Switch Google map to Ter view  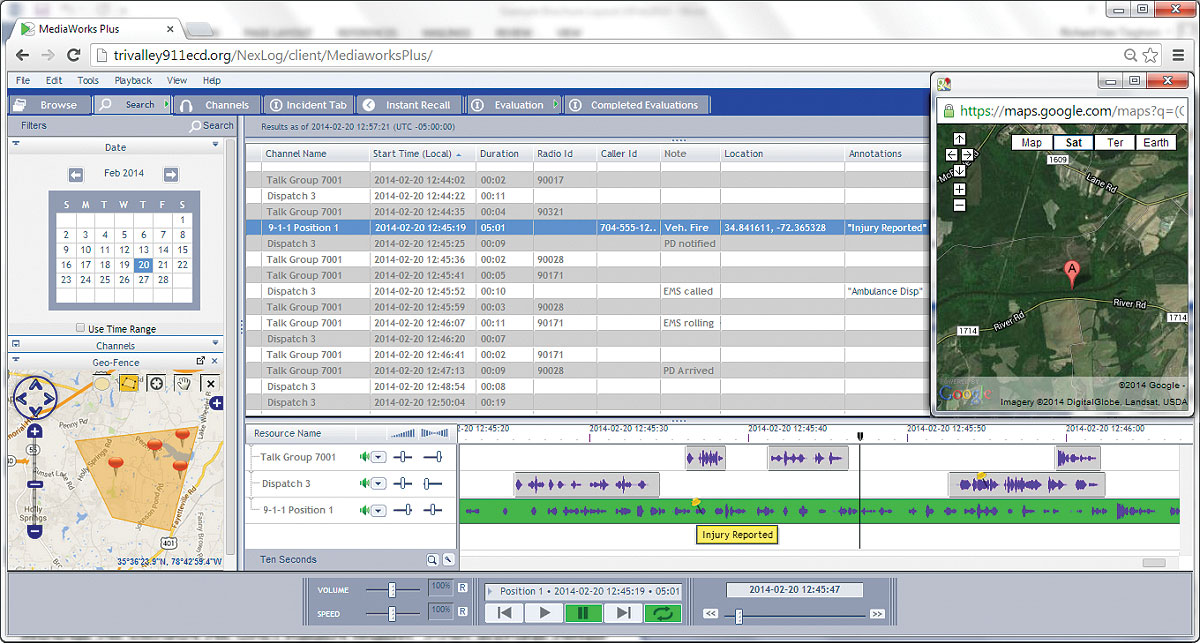pyautogui.click(x=1114, y=143)
